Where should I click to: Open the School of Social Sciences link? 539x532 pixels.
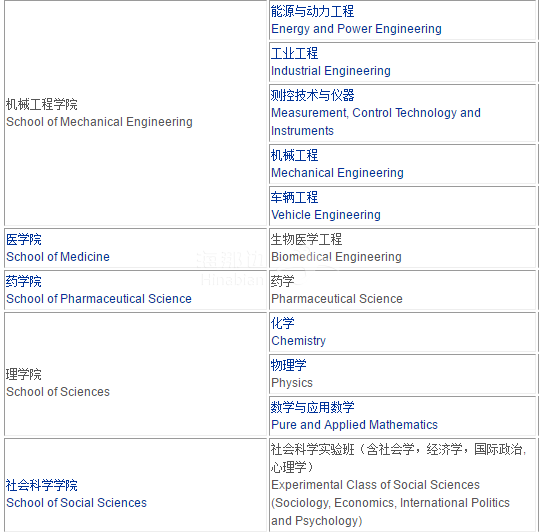pyautogui.click(x=76, y=503)
